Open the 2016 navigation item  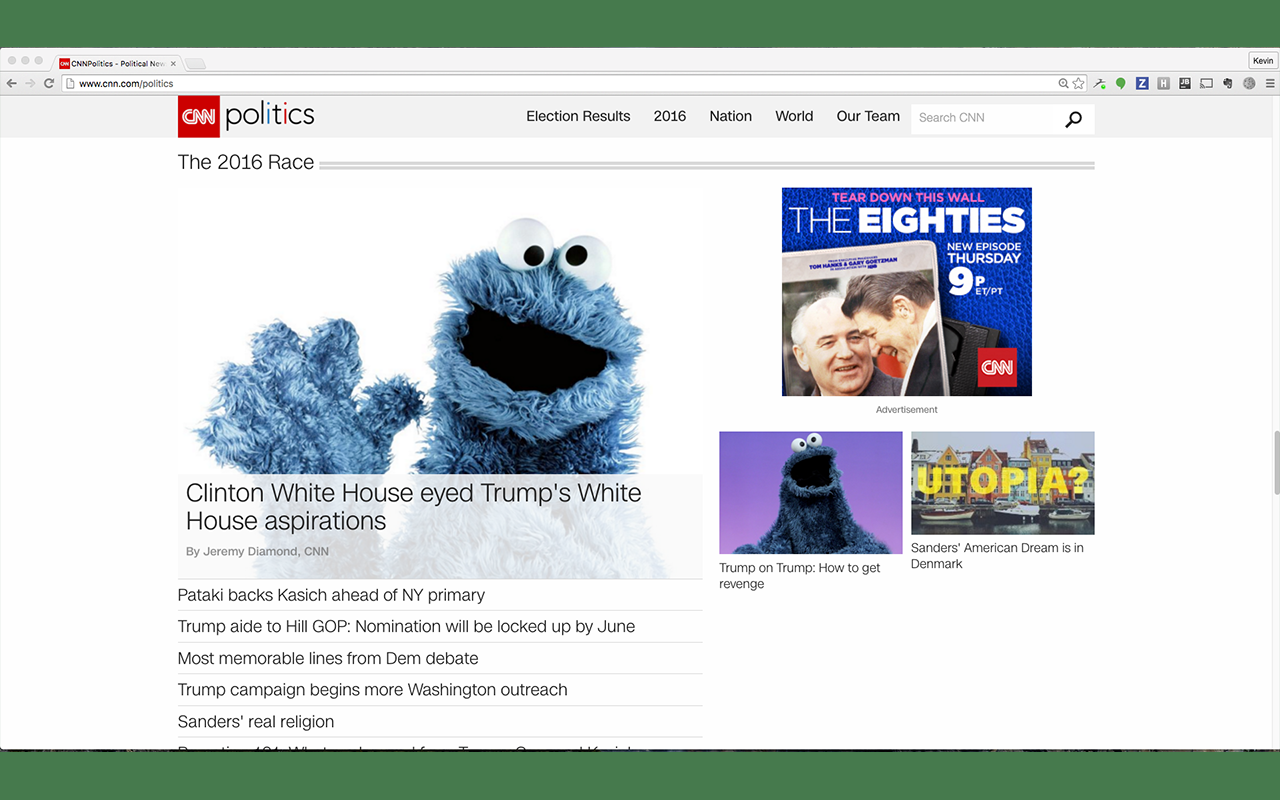pyautogui.click(x=670, y=116)
